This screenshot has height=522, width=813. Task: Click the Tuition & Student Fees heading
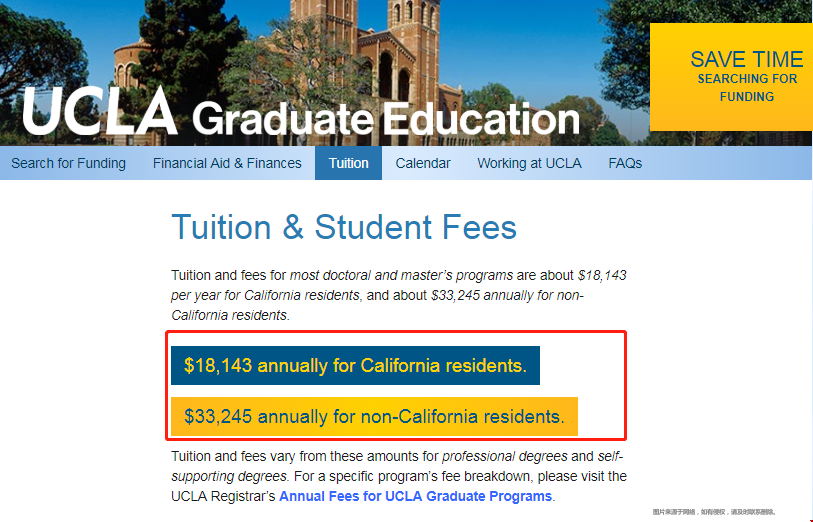pos(344,227)
